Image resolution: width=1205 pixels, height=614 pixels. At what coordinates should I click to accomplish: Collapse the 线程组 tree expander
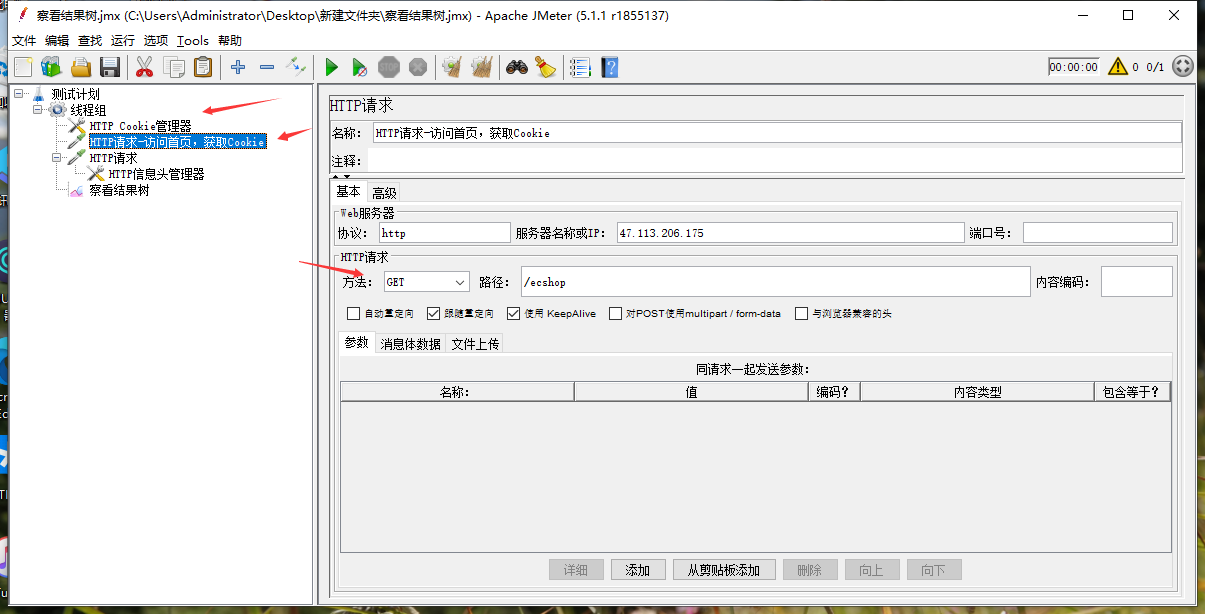pyautogui.click(x=38, y=110)
